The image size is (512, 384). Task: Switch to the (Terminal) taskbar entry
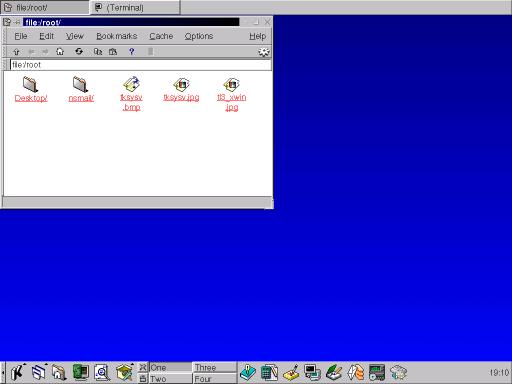pos(135,7)
